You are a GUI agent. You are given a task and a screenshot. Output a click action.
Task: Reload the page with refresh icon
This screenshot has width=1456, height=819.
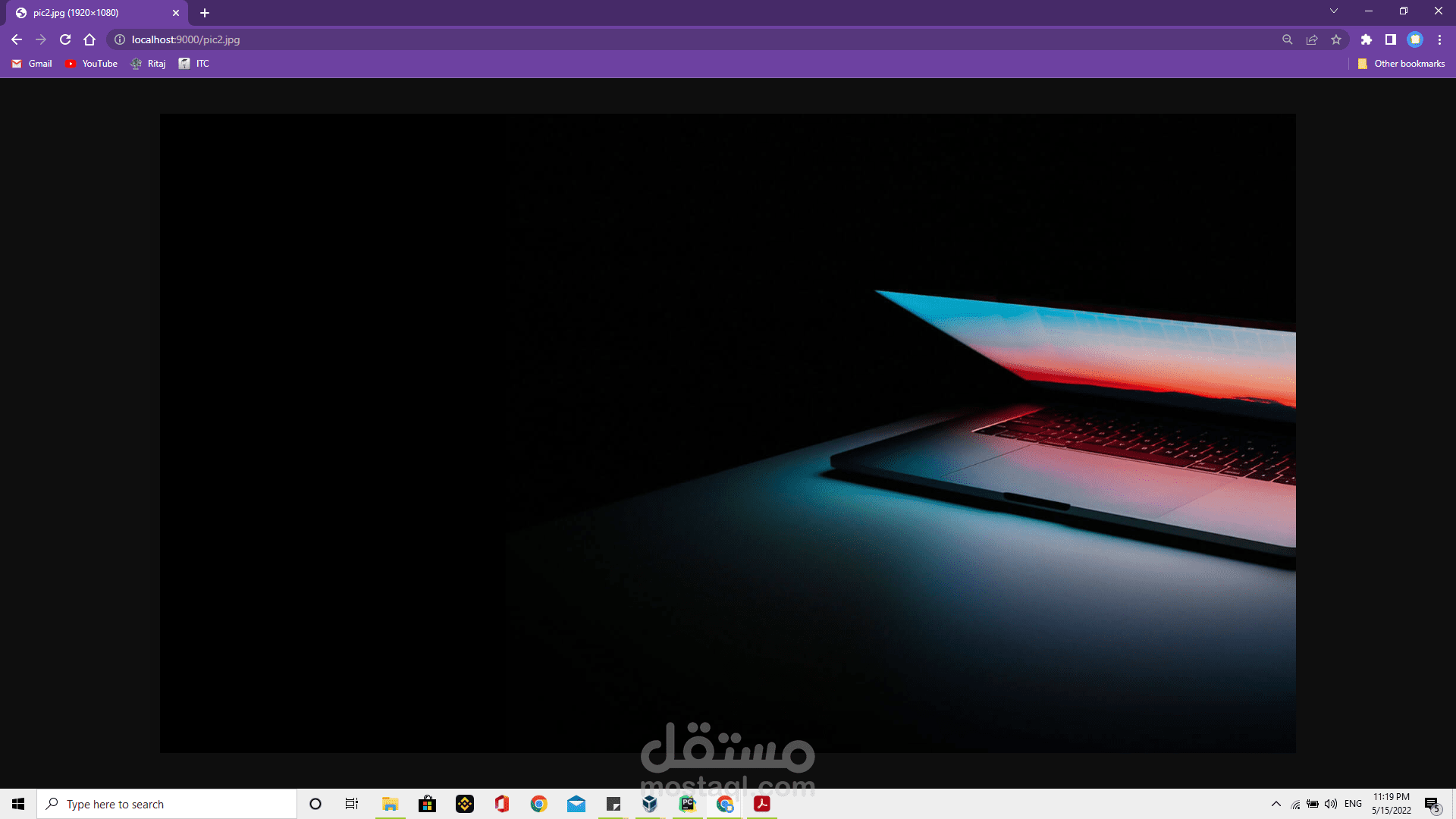coord(65,39)
